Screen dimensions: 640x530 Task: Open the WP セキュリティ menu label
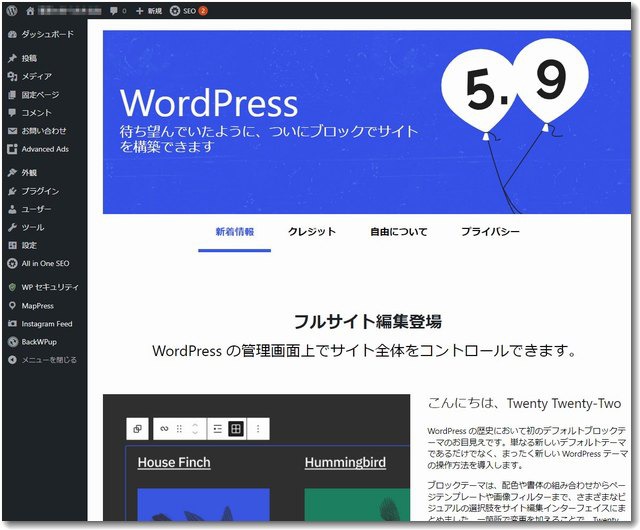point(50,287)
